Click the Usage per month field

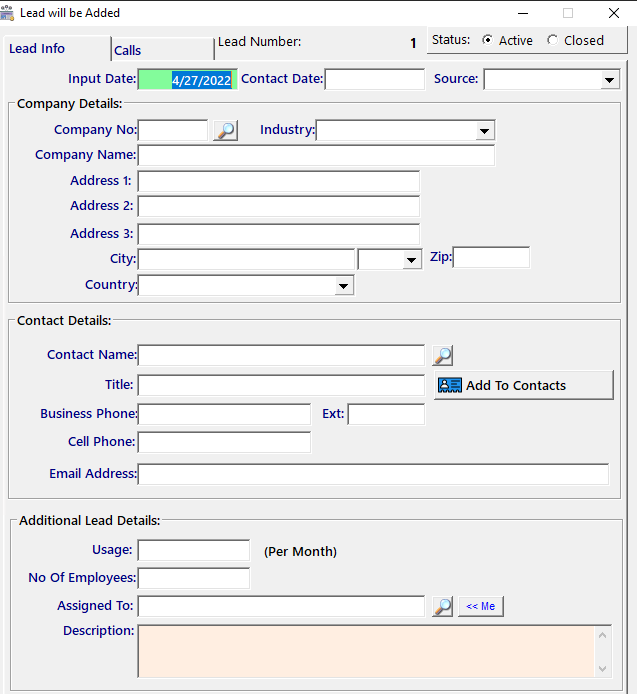[194, 550]
